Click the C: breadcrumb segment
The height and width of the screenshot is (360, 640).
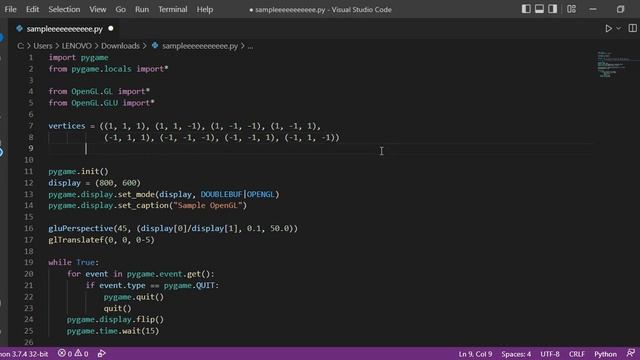click(20, 46)
